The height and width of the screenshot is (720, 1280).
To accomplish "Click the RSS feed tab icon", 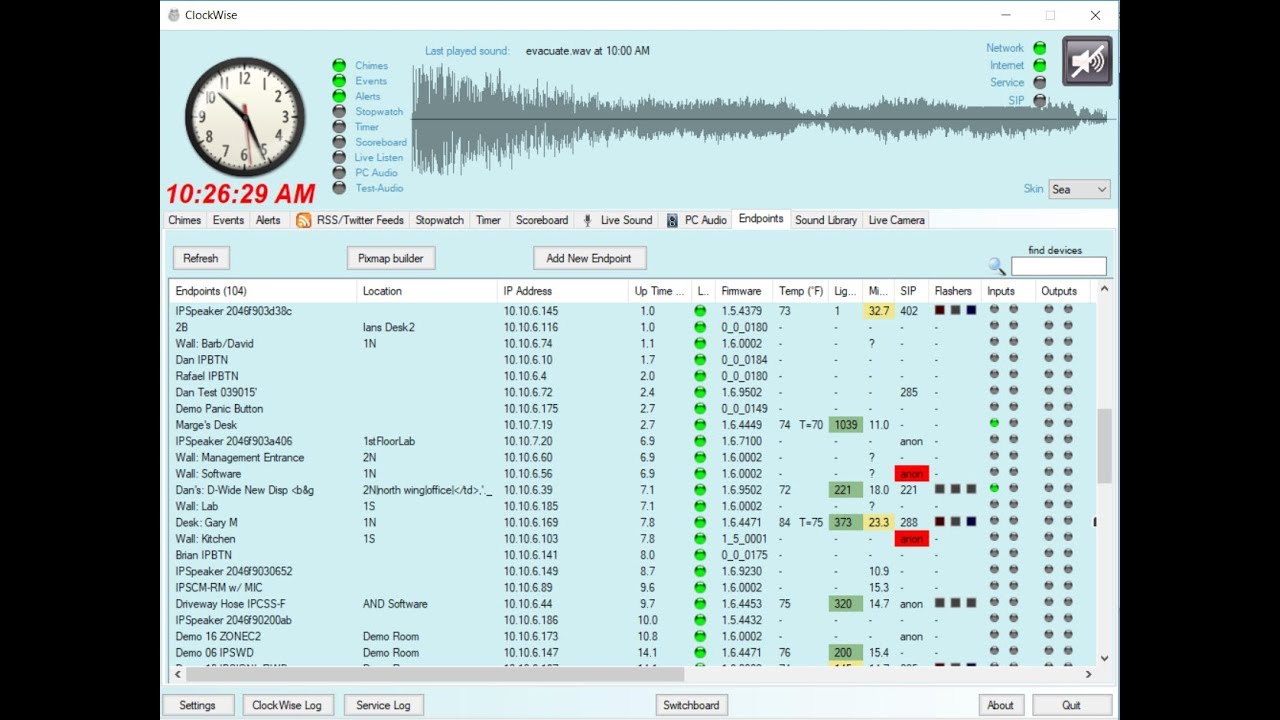I will click(303, 220).
